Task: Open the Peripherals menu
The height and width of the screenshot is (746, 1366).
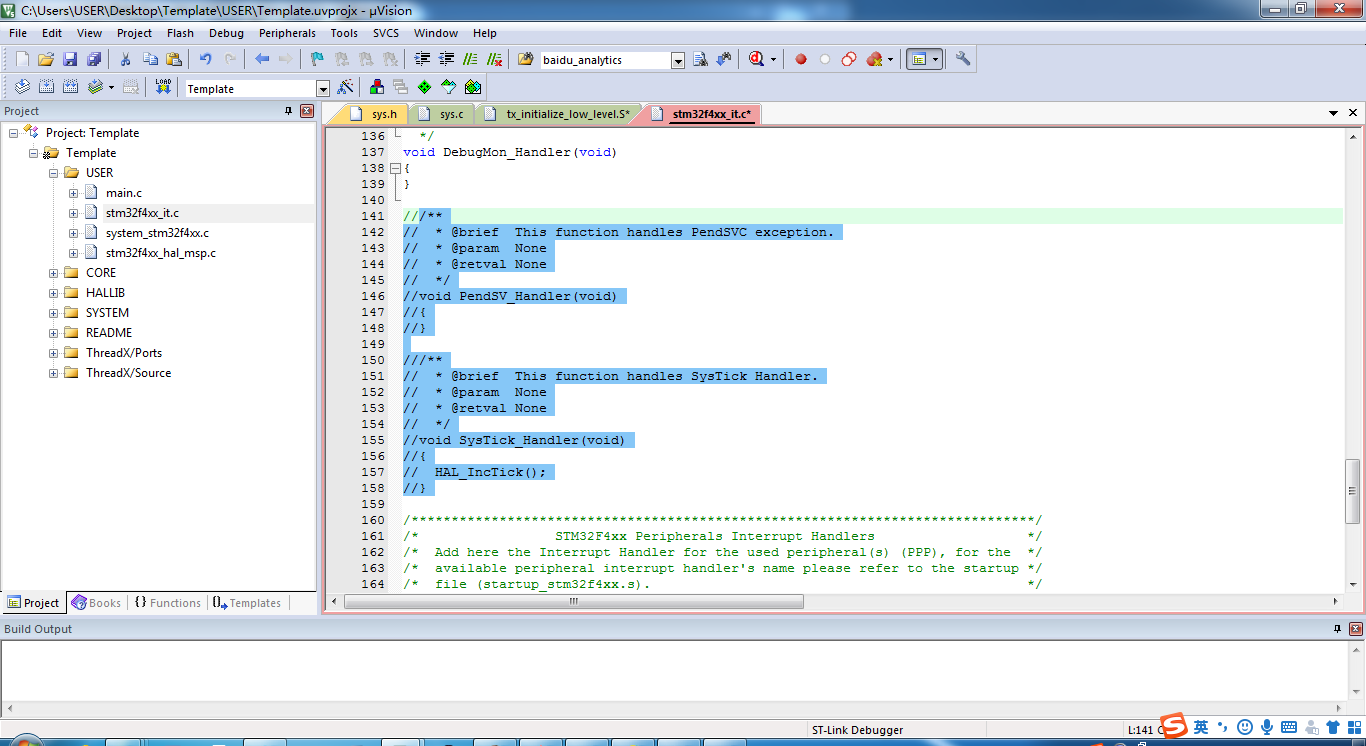Action: point(287,33)
